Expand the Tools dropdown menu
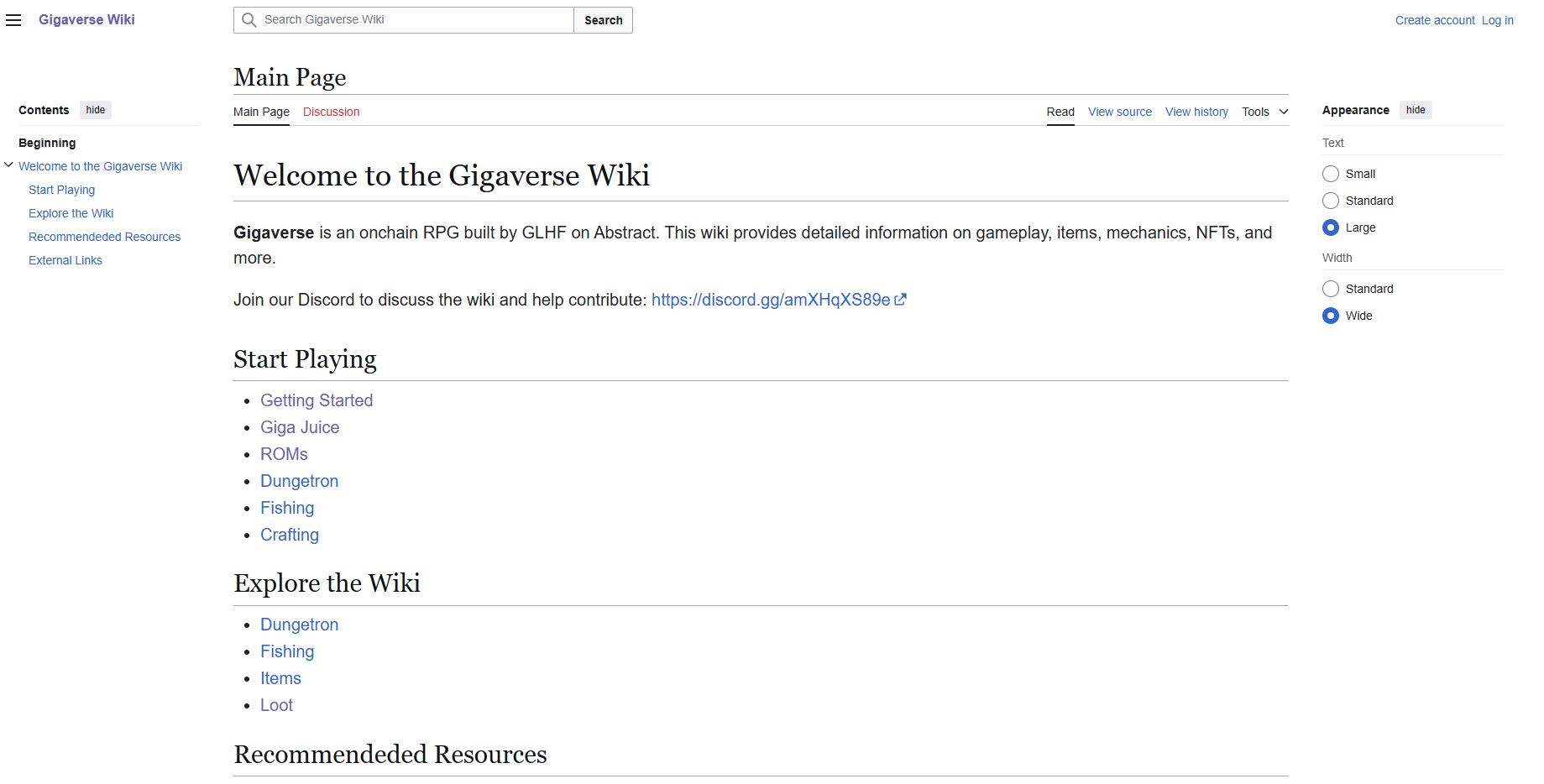1544x784 pixels. click(x=1264, y=112)
